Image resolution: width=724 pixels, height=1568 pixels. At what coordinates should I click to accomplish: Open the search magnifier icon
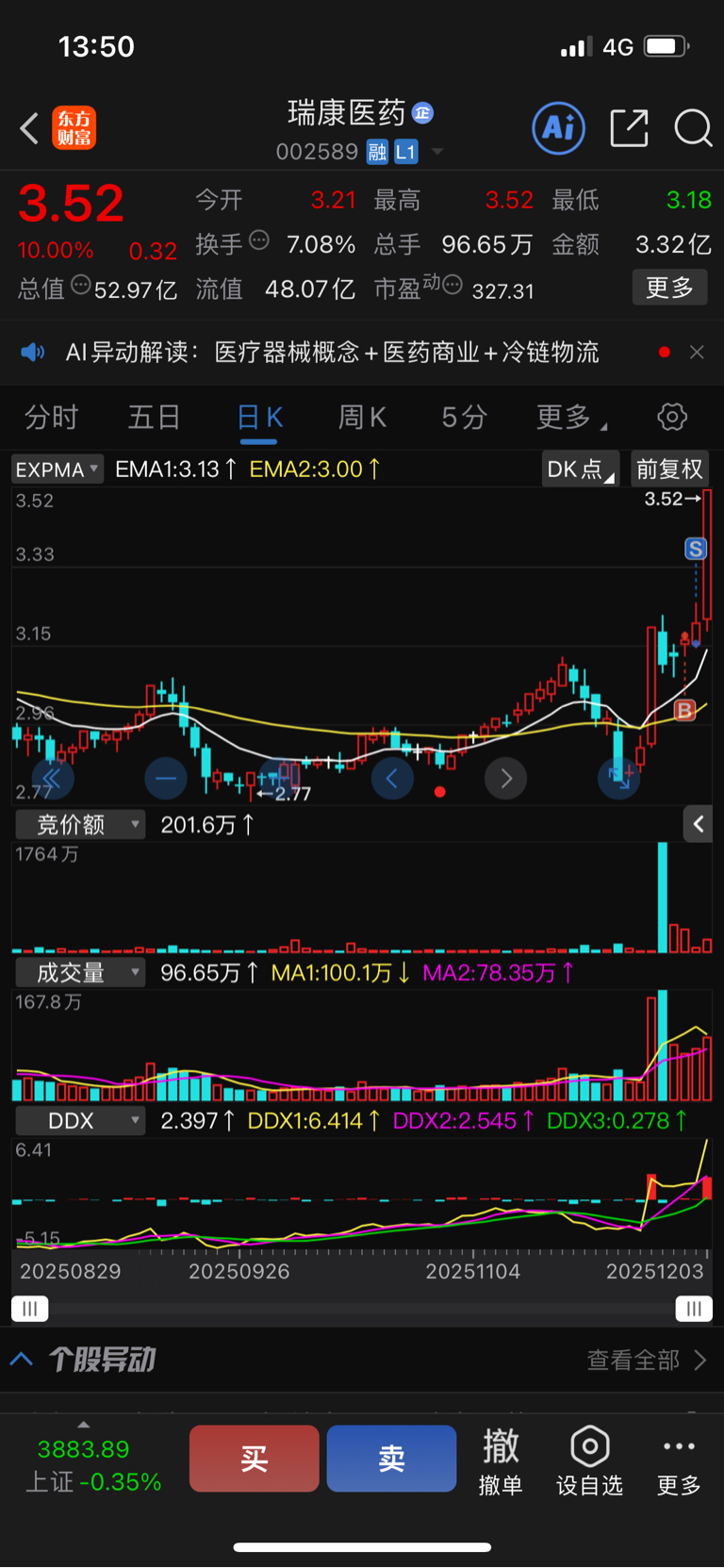click(693, 128)
